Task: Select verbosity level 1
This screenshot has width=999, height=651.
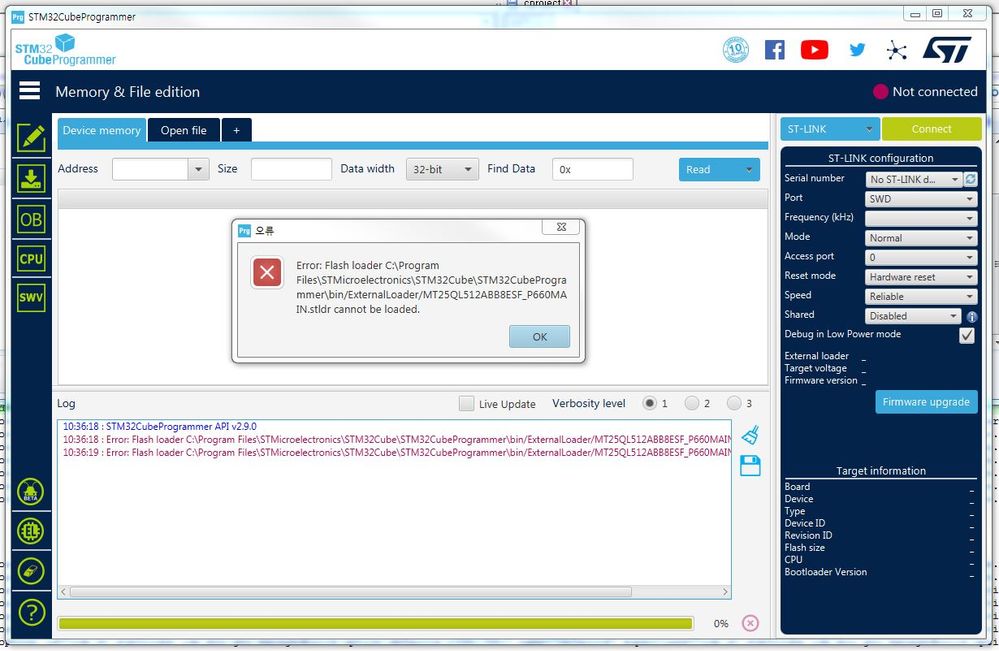Action: pos(649,403)
